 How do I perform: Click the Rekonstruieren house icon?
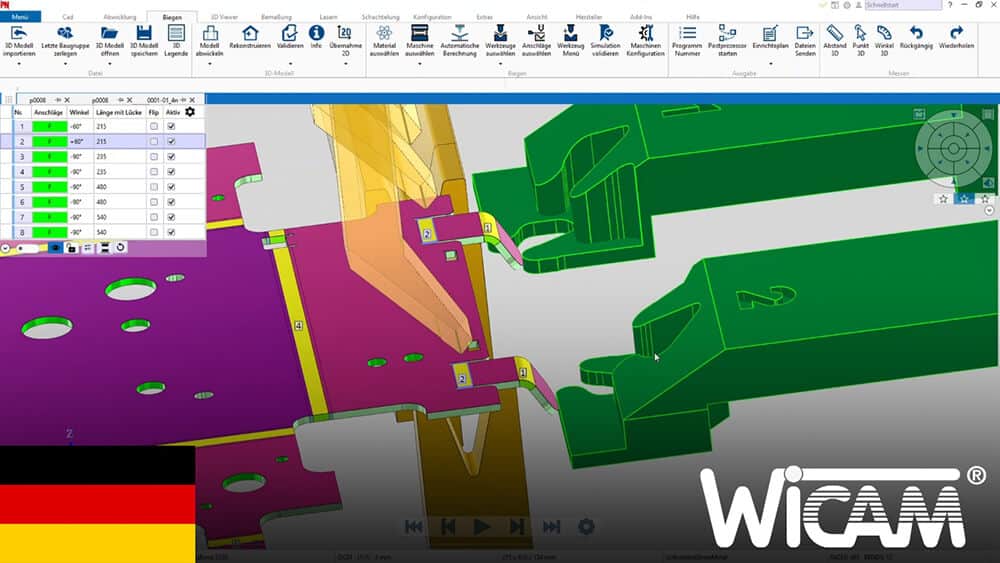tap(250, 34)
